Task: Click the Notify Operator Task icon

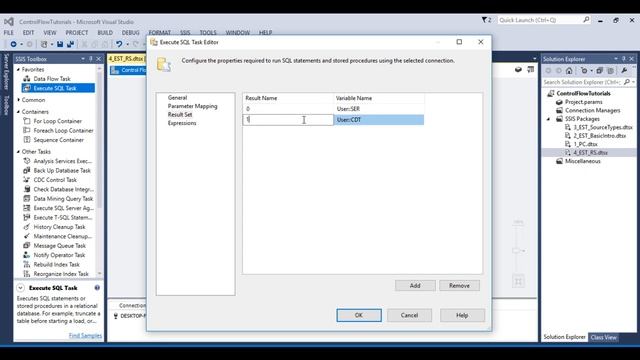Action: click(27, 255)
